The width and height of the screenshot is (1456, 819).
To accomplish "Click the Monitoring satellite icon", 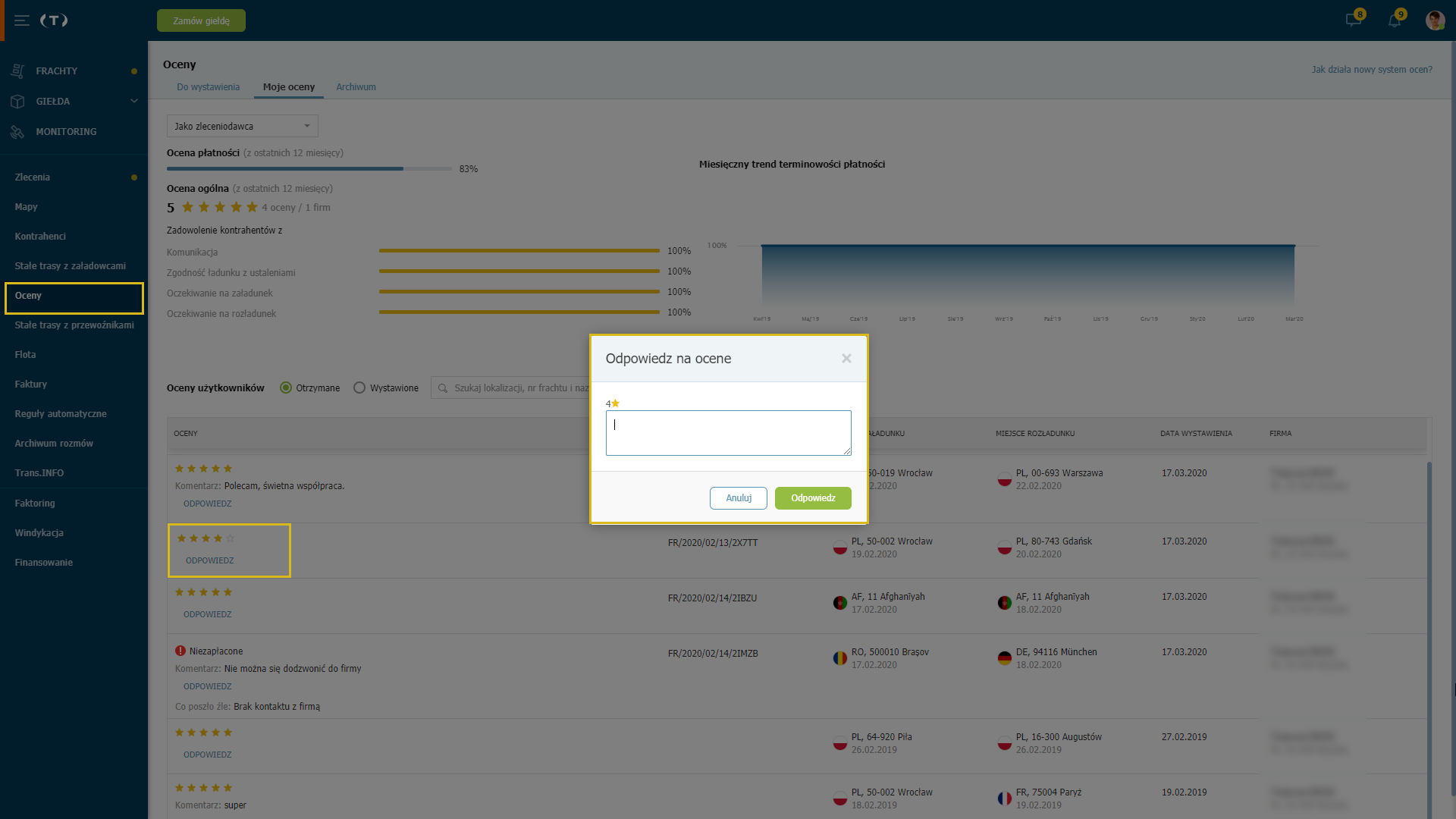I will point(18,131).
